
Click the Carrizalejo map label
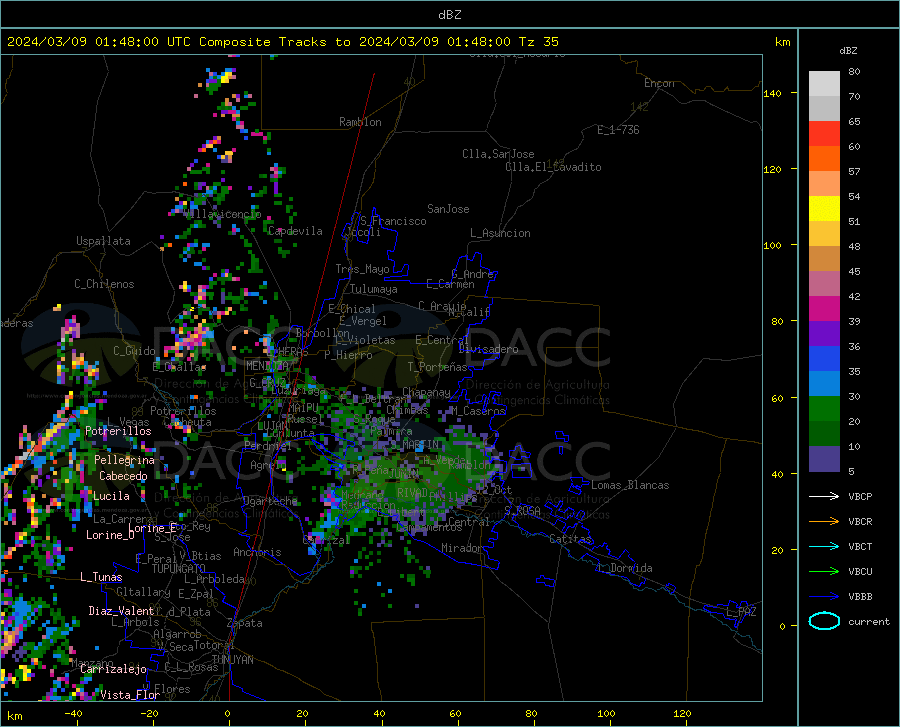coord(113,669)
